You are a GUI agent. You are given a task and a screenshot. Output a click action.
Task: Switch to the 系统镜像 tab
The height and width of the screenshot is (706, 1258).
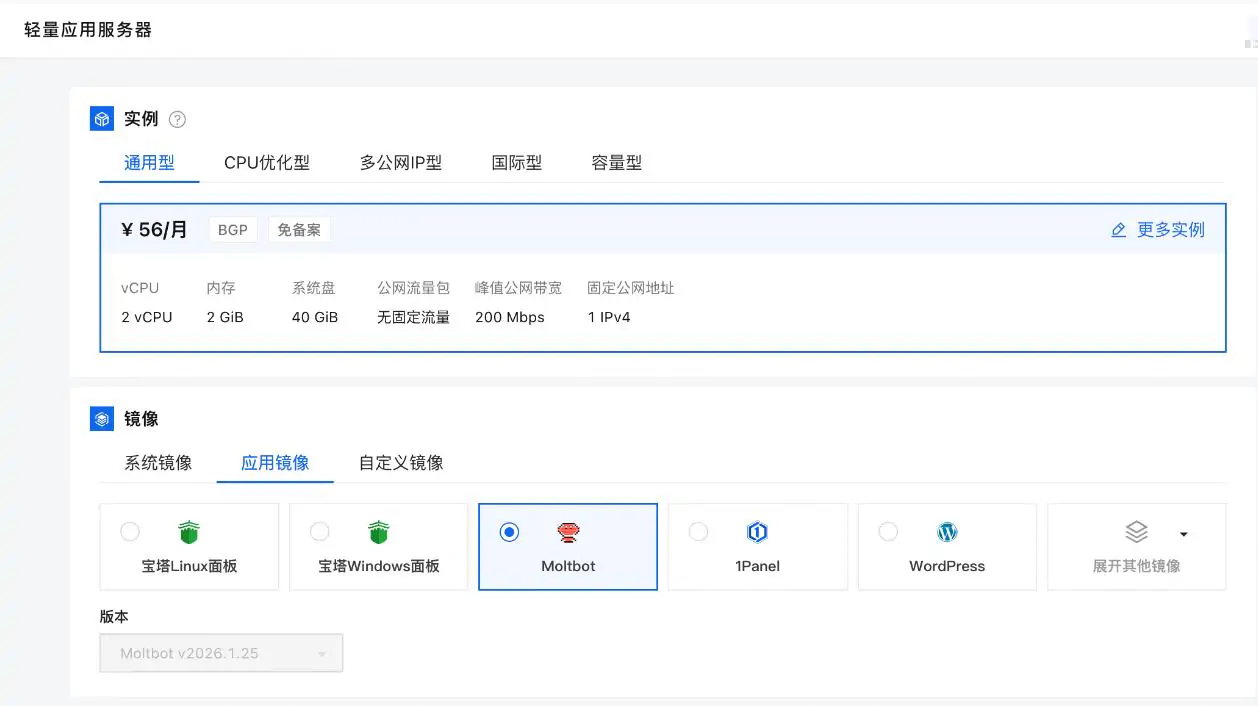pyautogui.click(x=157, y=462)
